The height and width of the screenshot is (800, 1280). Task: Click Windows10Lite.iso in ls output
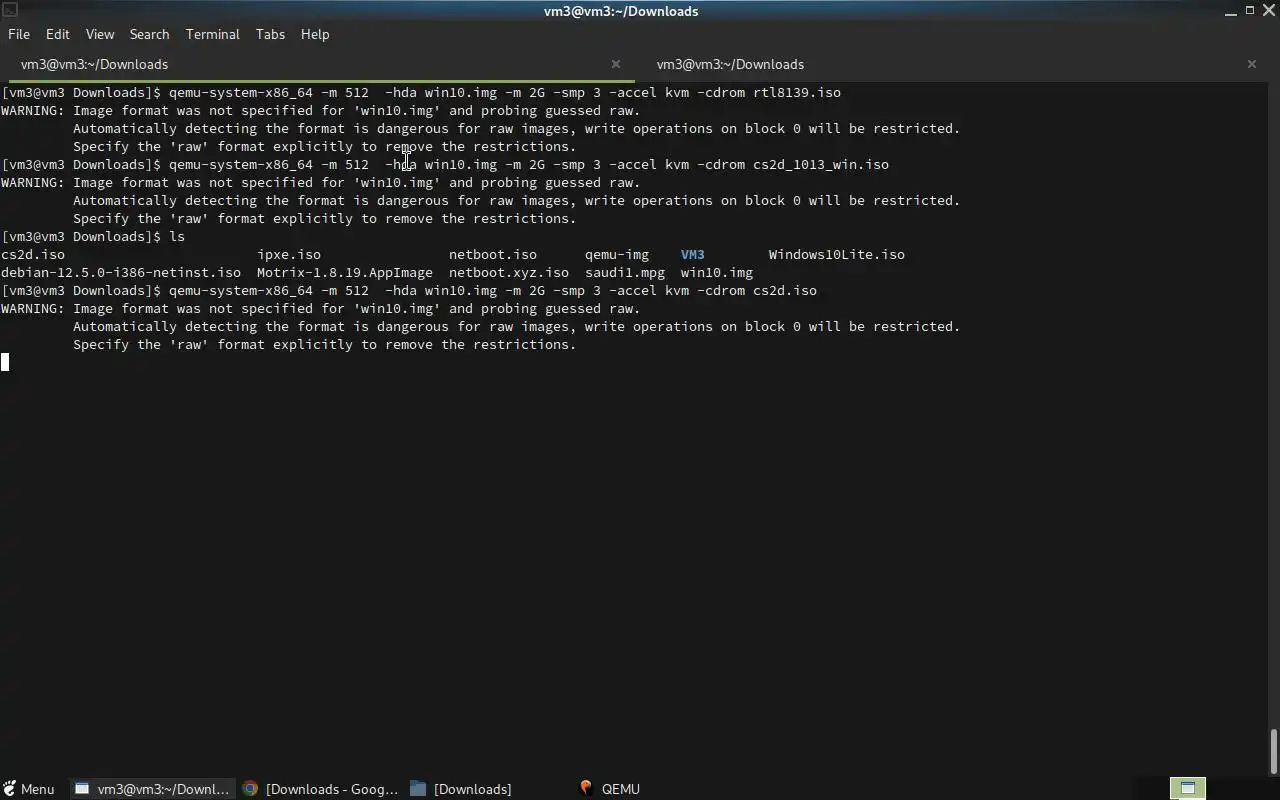click(x=837, y=254)
